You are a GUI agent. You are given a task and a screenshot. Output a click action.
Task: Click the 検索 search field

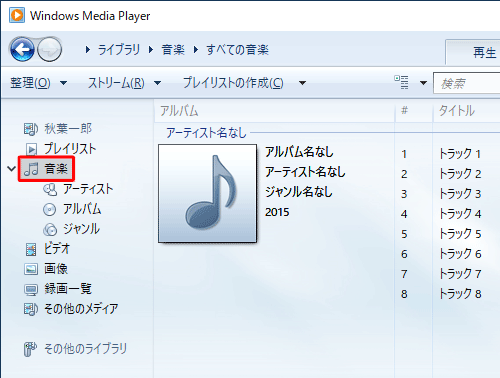coord(467,83)
